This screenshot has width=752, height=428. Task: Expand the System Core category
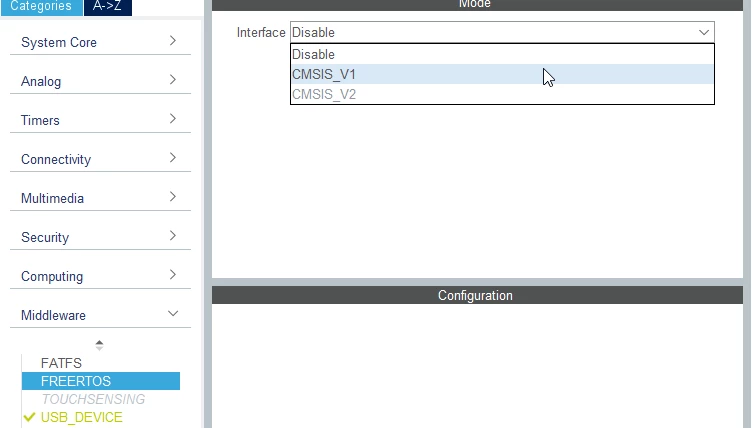100,42
